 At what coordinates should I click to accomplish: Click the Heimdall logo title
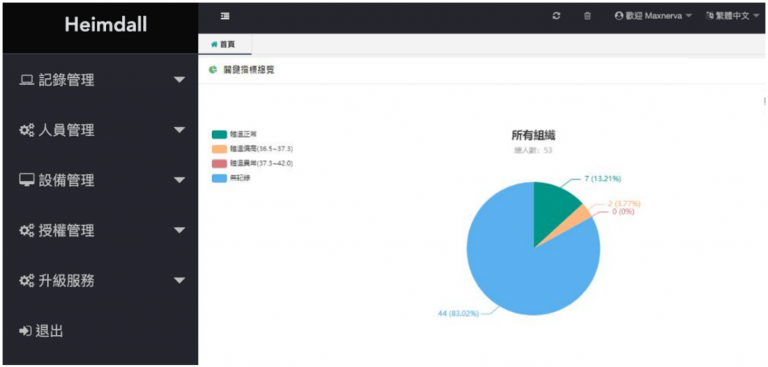(106, 25)
